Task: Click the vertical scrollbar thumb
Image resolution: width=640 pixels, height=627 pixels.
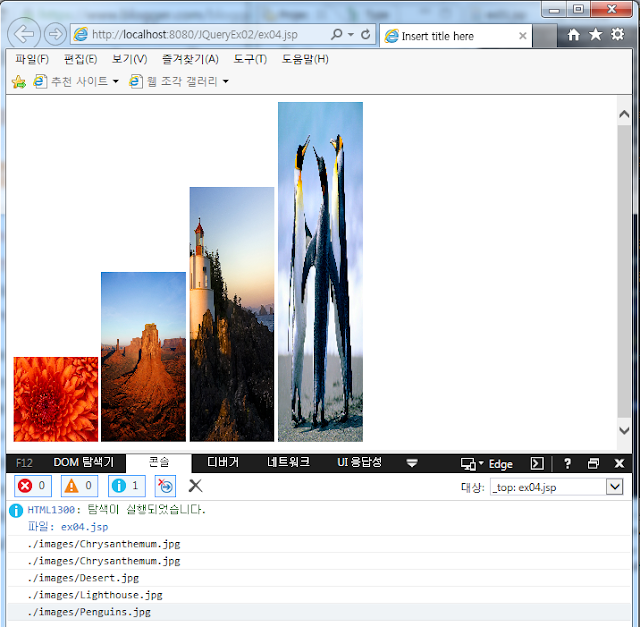Action: click(x=624, y=271)
